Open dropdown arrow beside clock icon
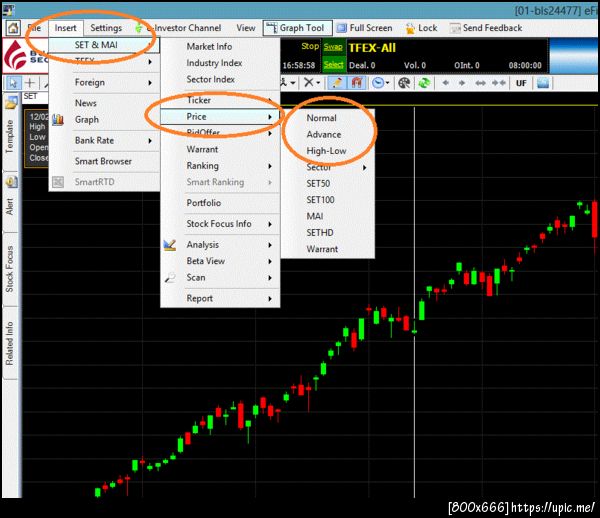Screen dimensions: 600x518 pos(388,83)
